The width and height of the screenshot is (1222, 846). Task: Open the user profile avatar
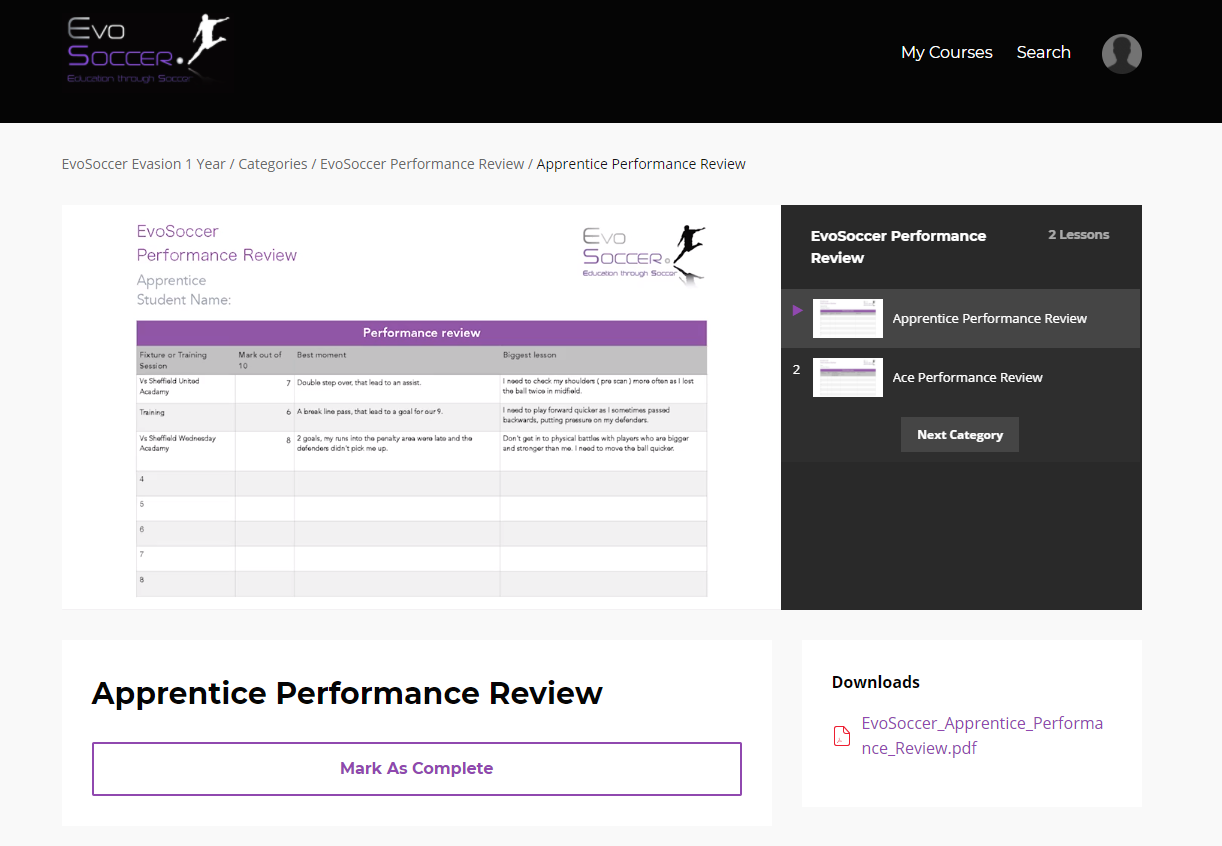[1121, 53]
